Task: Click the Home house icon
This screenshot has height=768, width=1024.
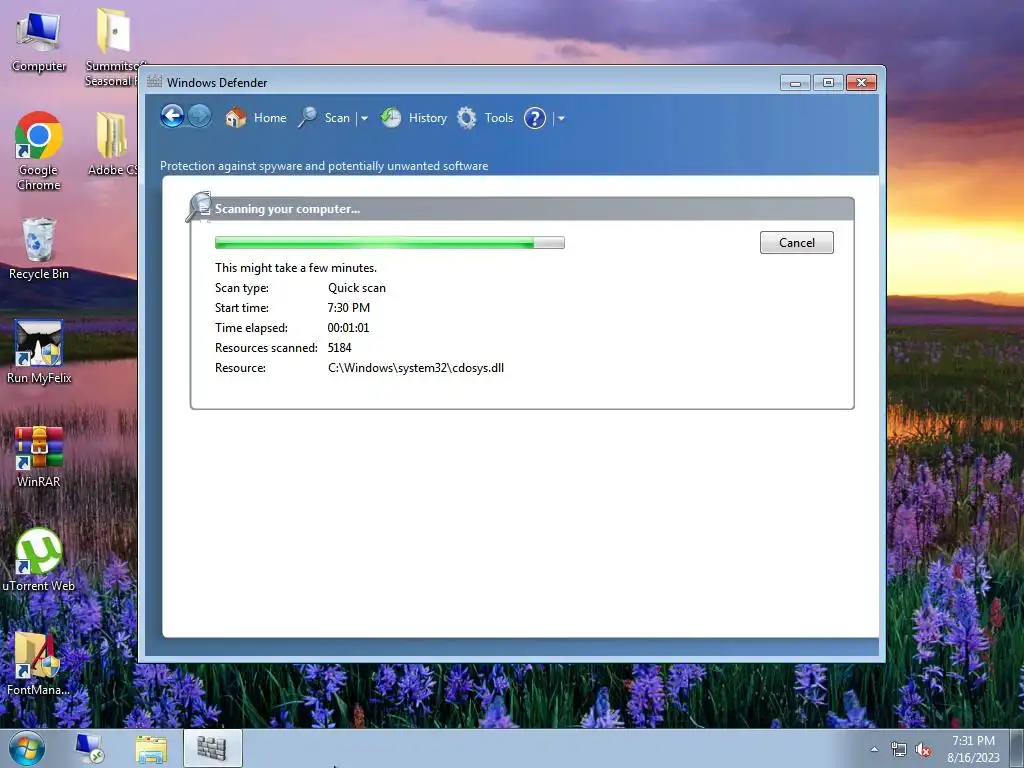Action: [x=236, y=118]
